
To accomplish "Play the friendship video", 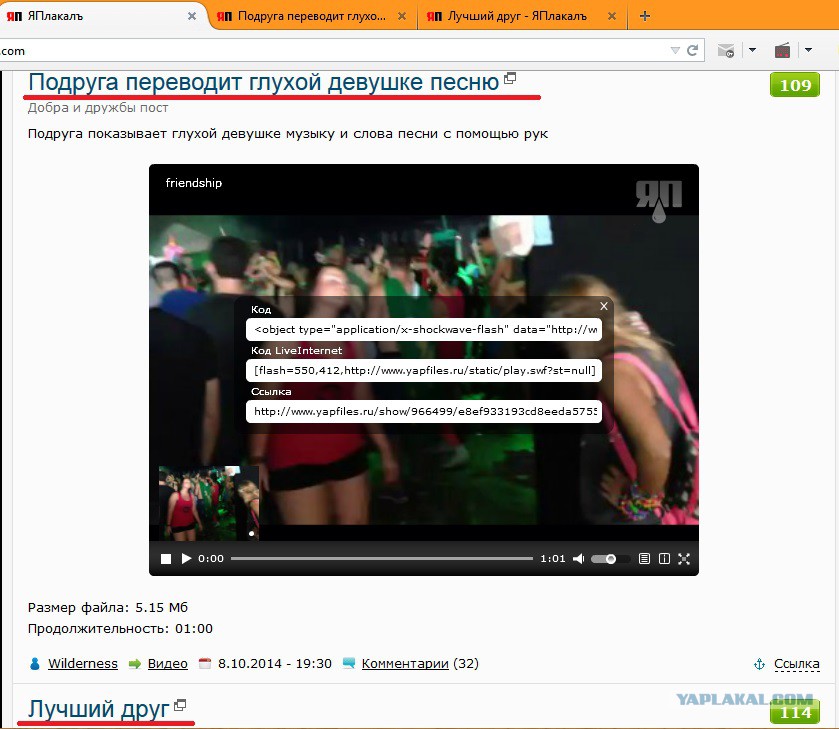I will [186, 559].
